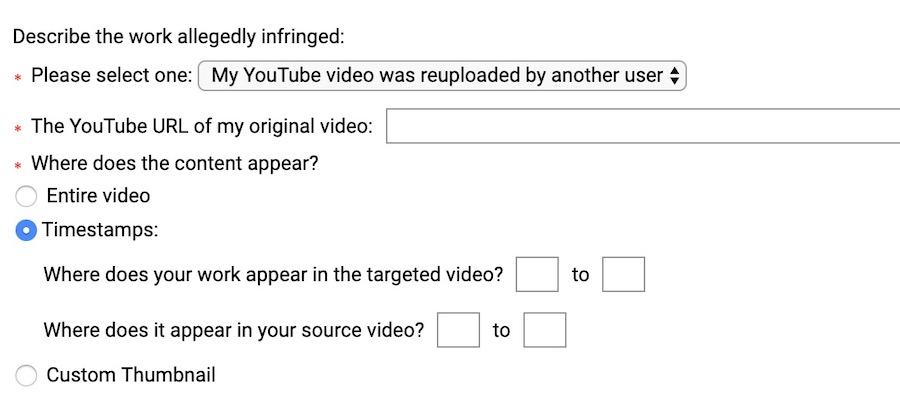Viewport: 900px width, 408px height.
Task: Click the "Where does the content appear?" label
Action: pos(175,162)
